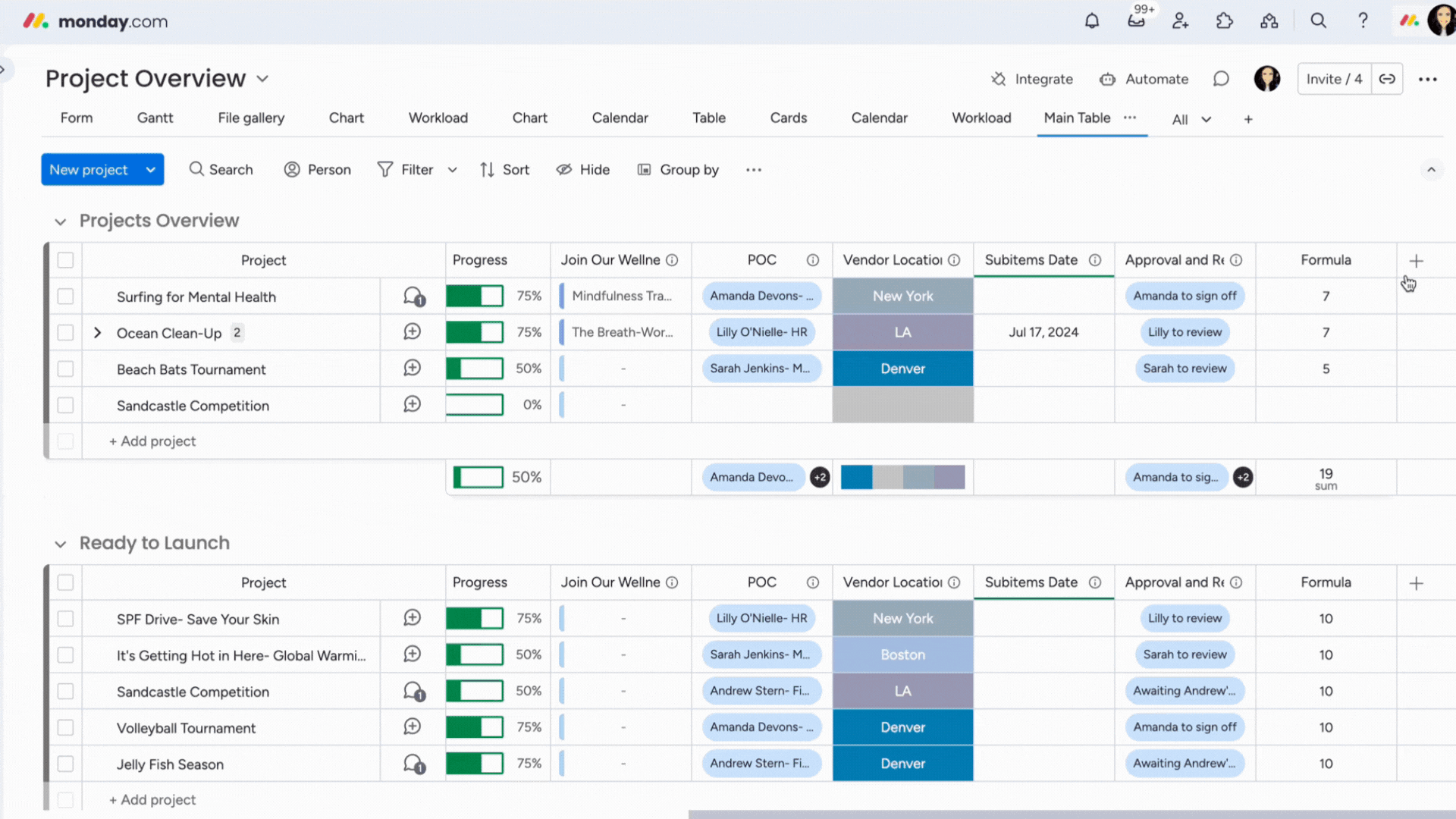Check the SPF Drive- Save Your Skin row
Image resolution: width=1456 pixels, height=819 pixels.
tap(65, 619)
